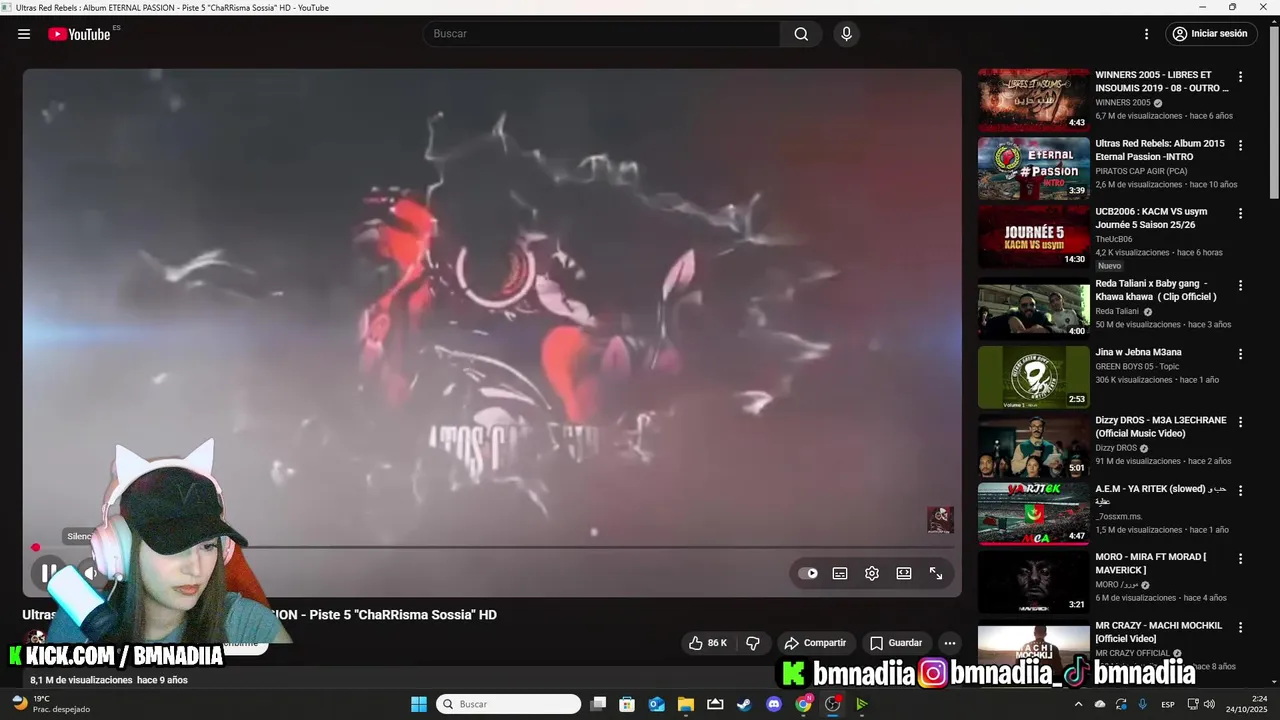This screenshot has width=1280, height=720.
Task: Open options menu for Dizzy DROS video
Action: point(1240,422)
